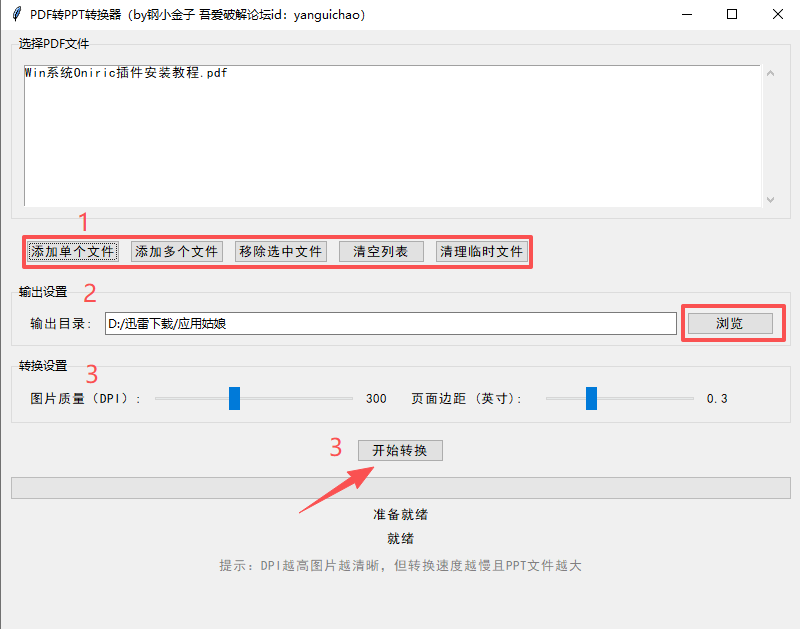
Task: Start conversion with 开始转换 button
Action: (400, 451)
